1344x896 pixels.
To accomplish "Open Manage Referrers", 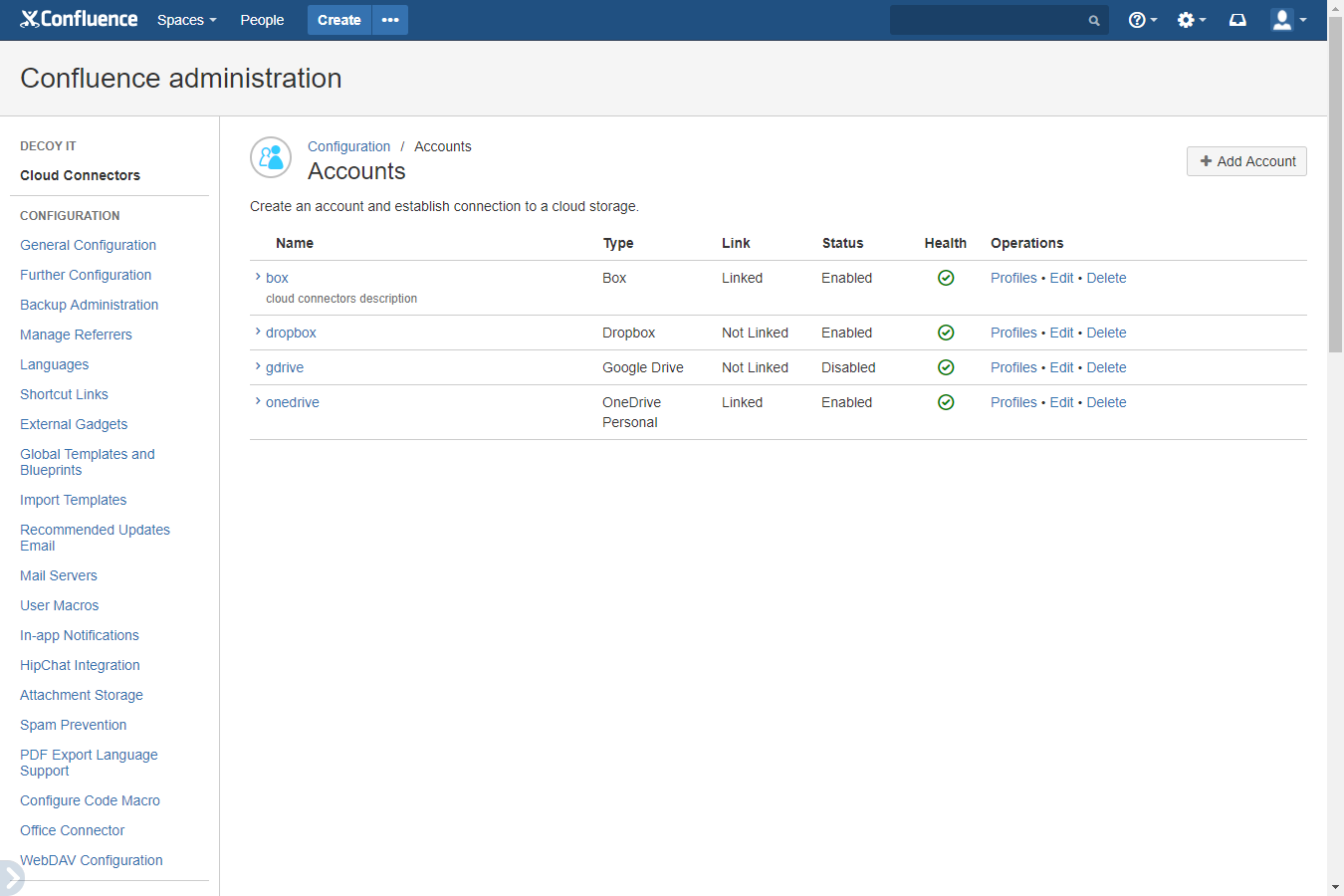I will click(x=76, y=335).
